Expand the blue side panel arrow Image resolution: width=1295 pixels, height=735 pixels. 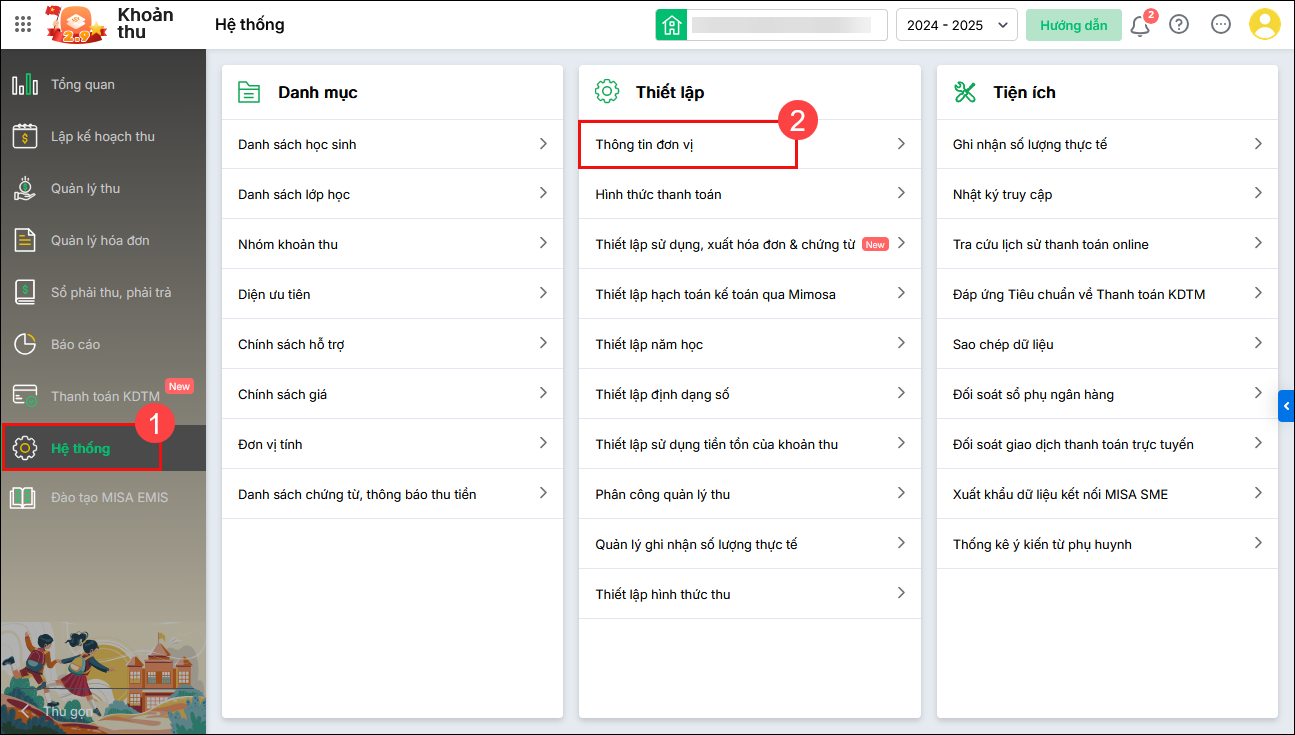tap(1286, 406)
